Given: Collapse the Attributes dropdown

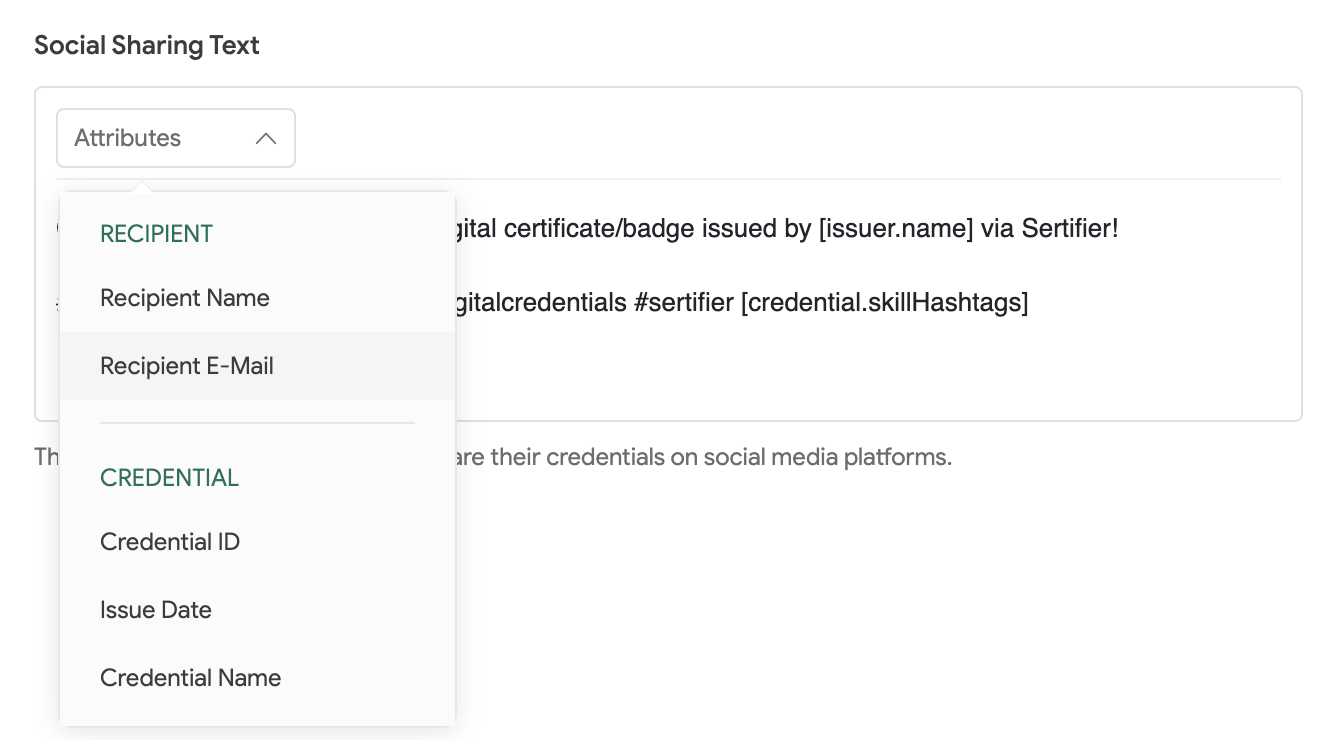Looking at the screenshot, I should [x=176, y=138].
